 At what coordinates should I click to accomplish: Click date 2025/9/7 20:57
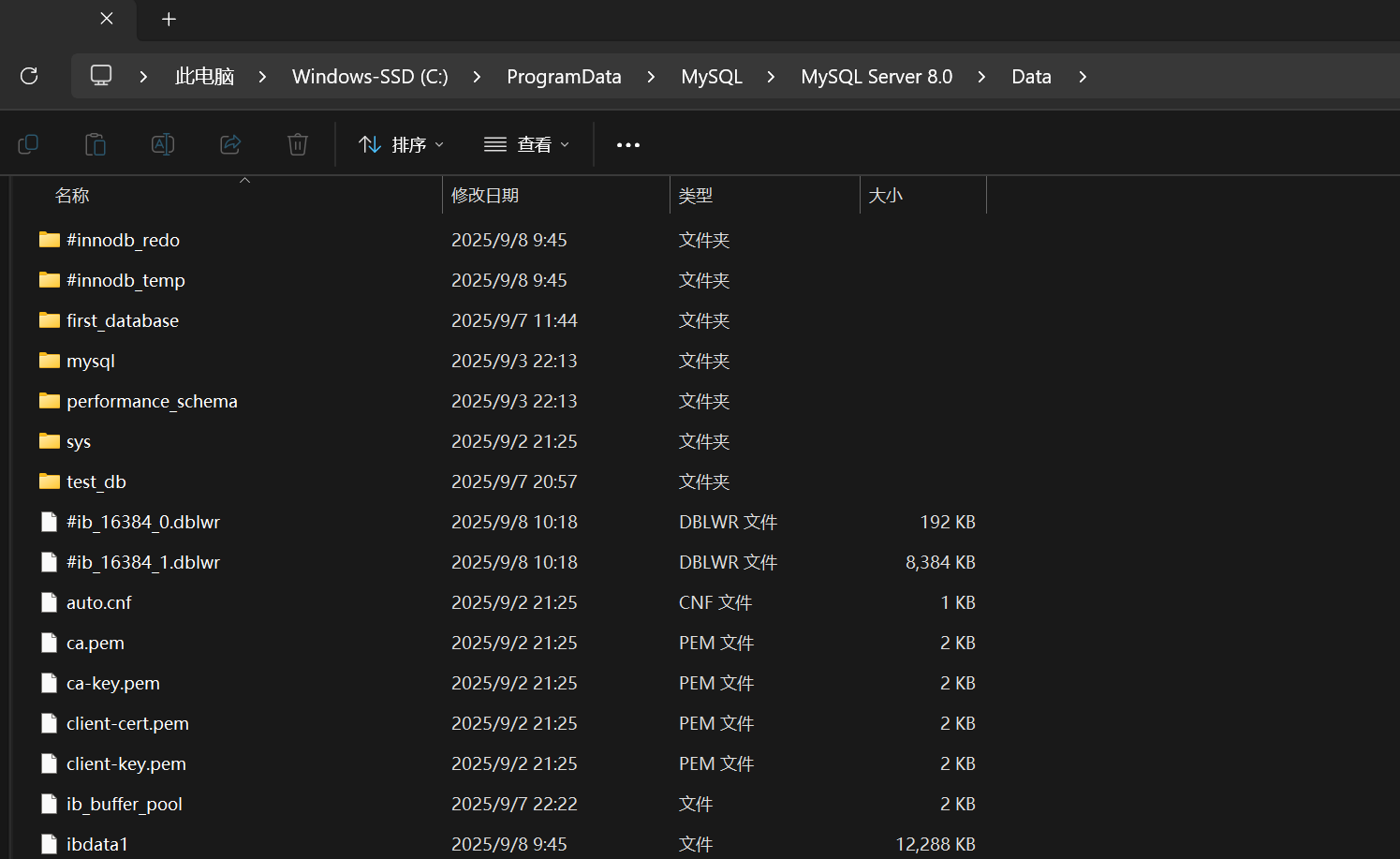click(x=514, y=481)
